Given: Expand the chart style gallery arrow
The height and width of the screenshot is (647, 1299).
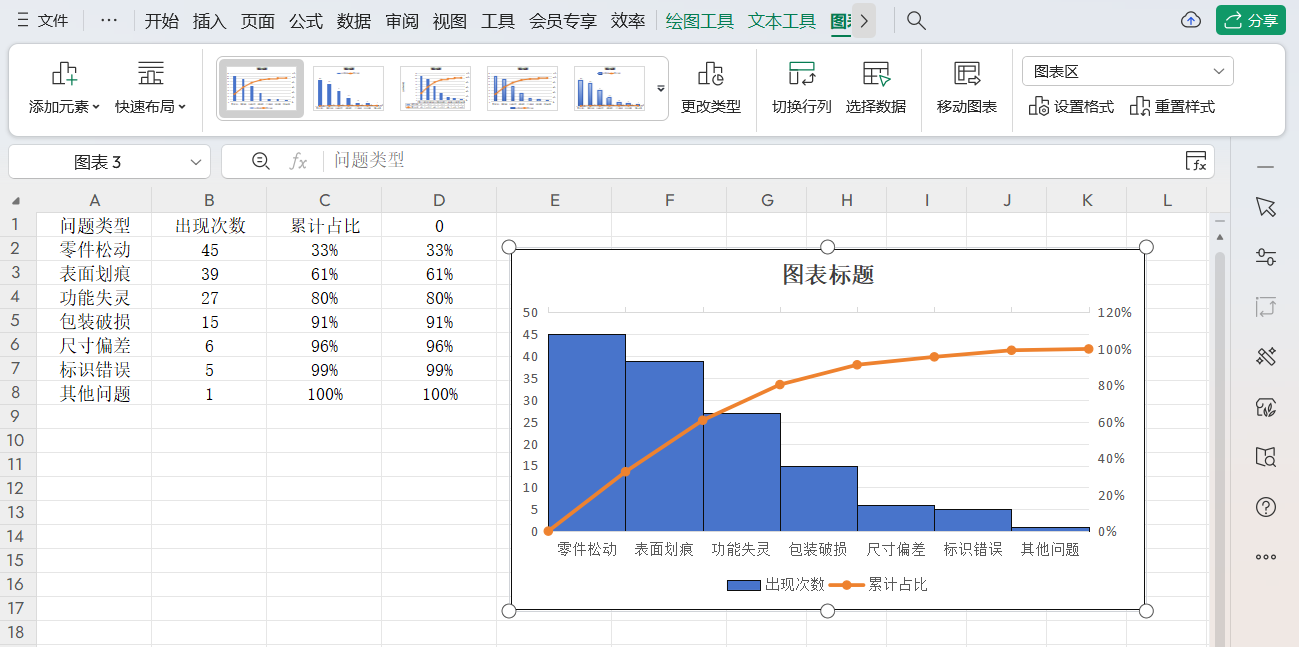Looking at the screenshot, I should pos(659,88).
